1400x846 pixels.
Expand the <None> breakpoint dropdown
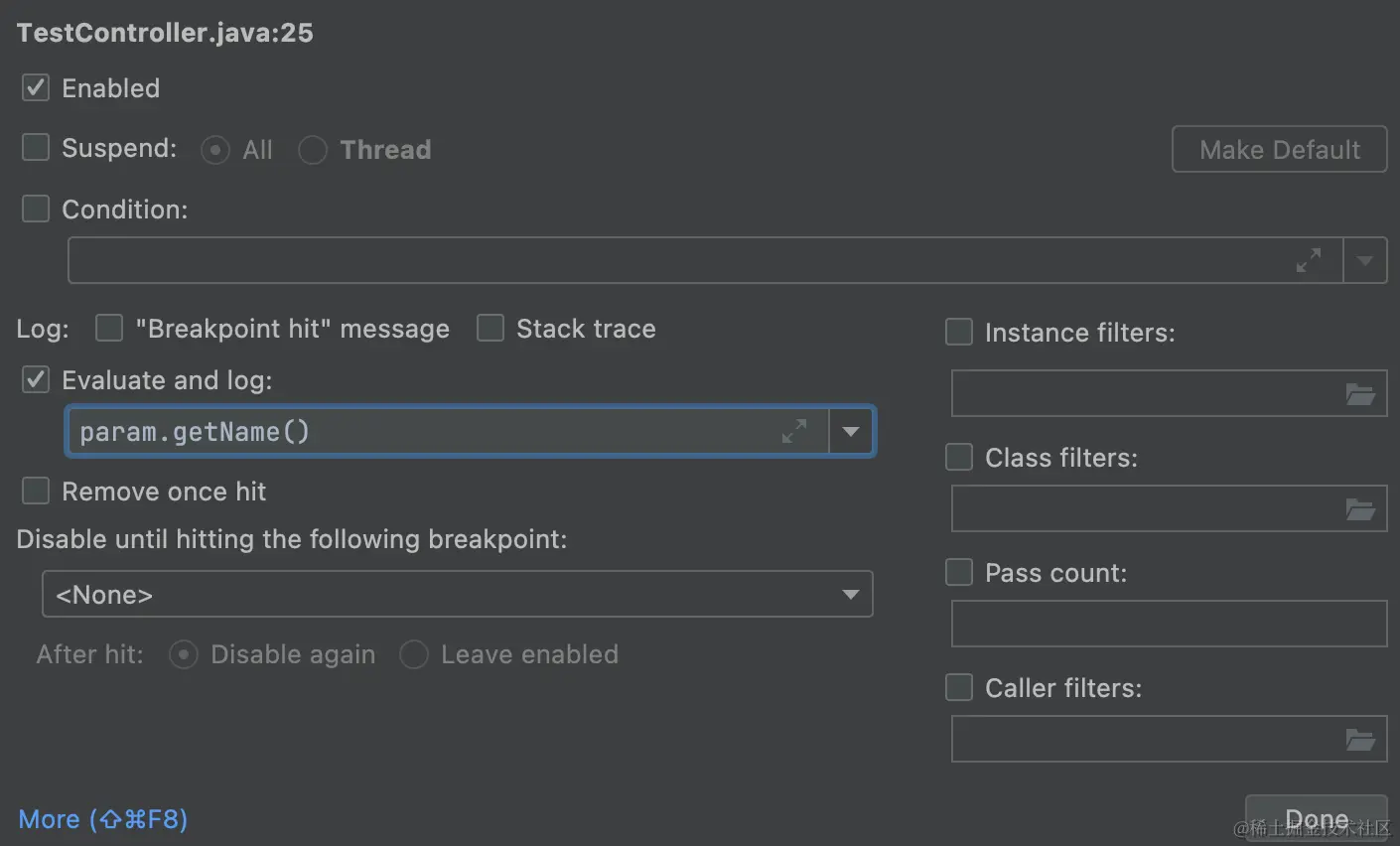coord(851,594)
